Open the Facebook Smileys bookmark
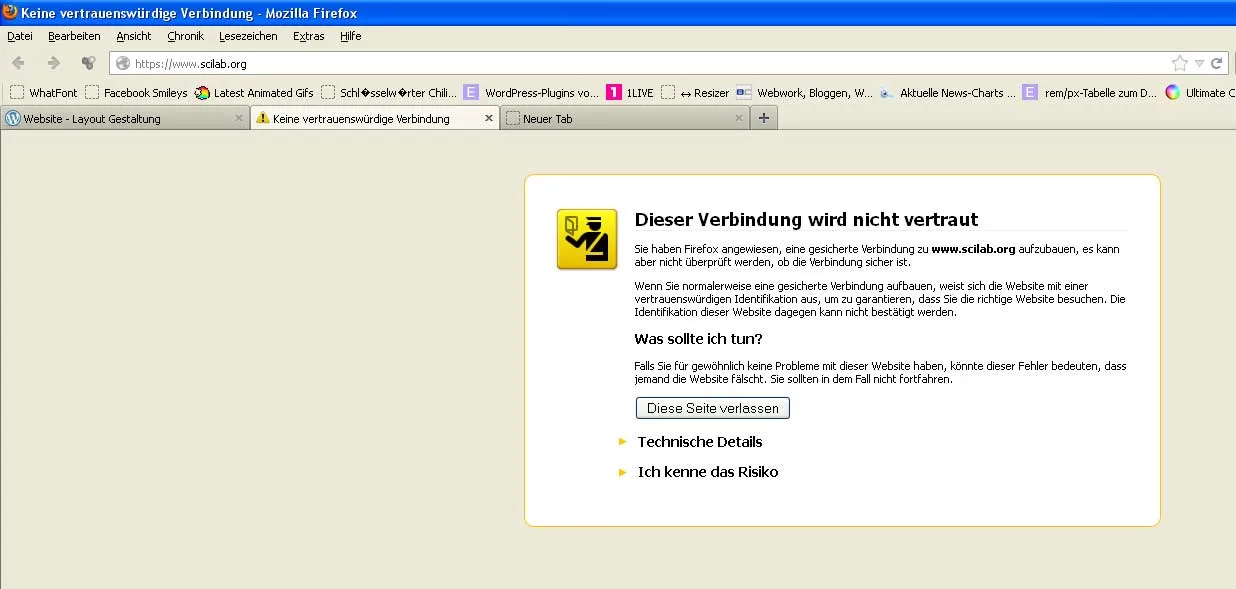This screenshot has width=1236, height=589. (136, 93)
